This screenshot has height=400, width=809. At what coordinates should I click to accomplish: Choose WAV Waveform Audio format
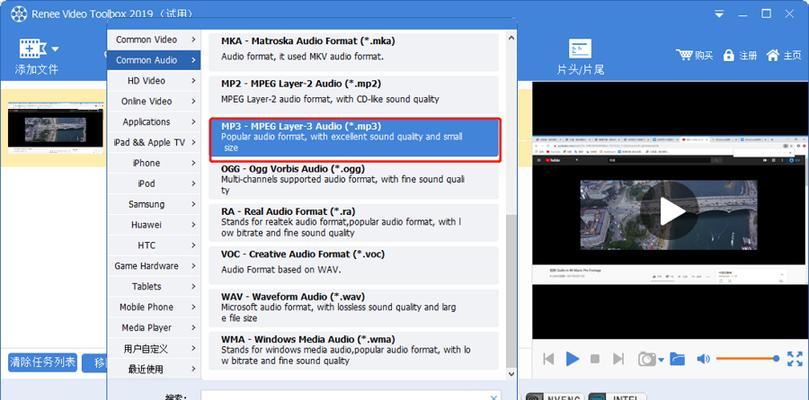point(354,308)
